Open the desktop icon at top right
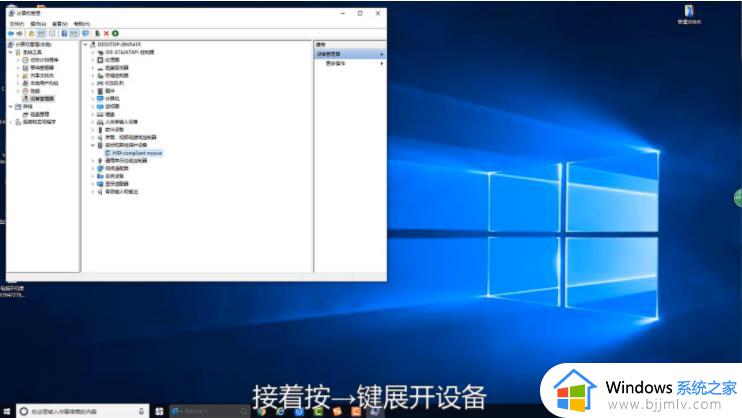 click(689, 14)
